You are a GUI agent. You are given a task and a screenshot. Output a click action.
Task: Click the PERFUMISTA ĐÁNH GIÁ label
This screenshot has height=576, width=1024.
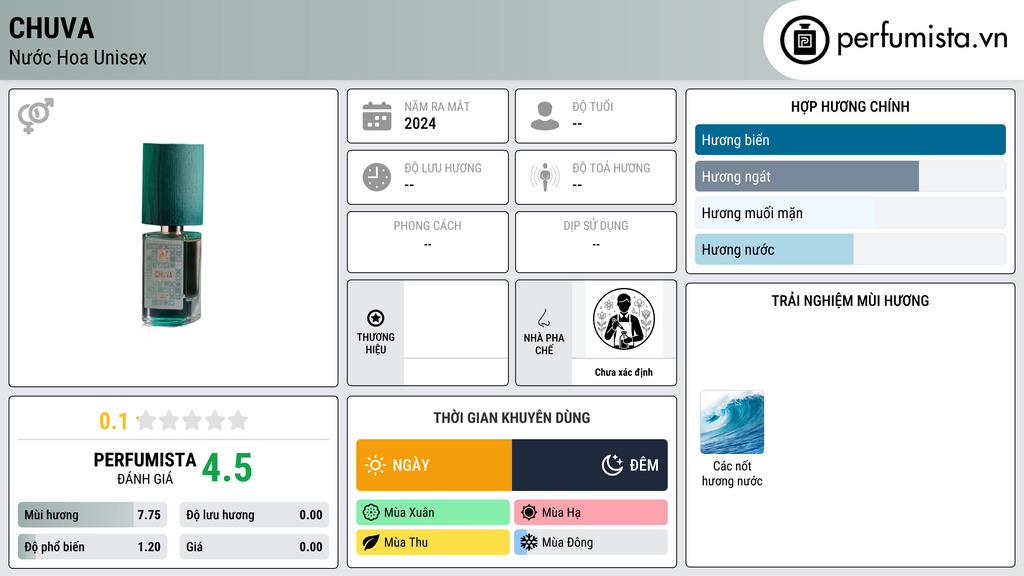tap(145, 468)
